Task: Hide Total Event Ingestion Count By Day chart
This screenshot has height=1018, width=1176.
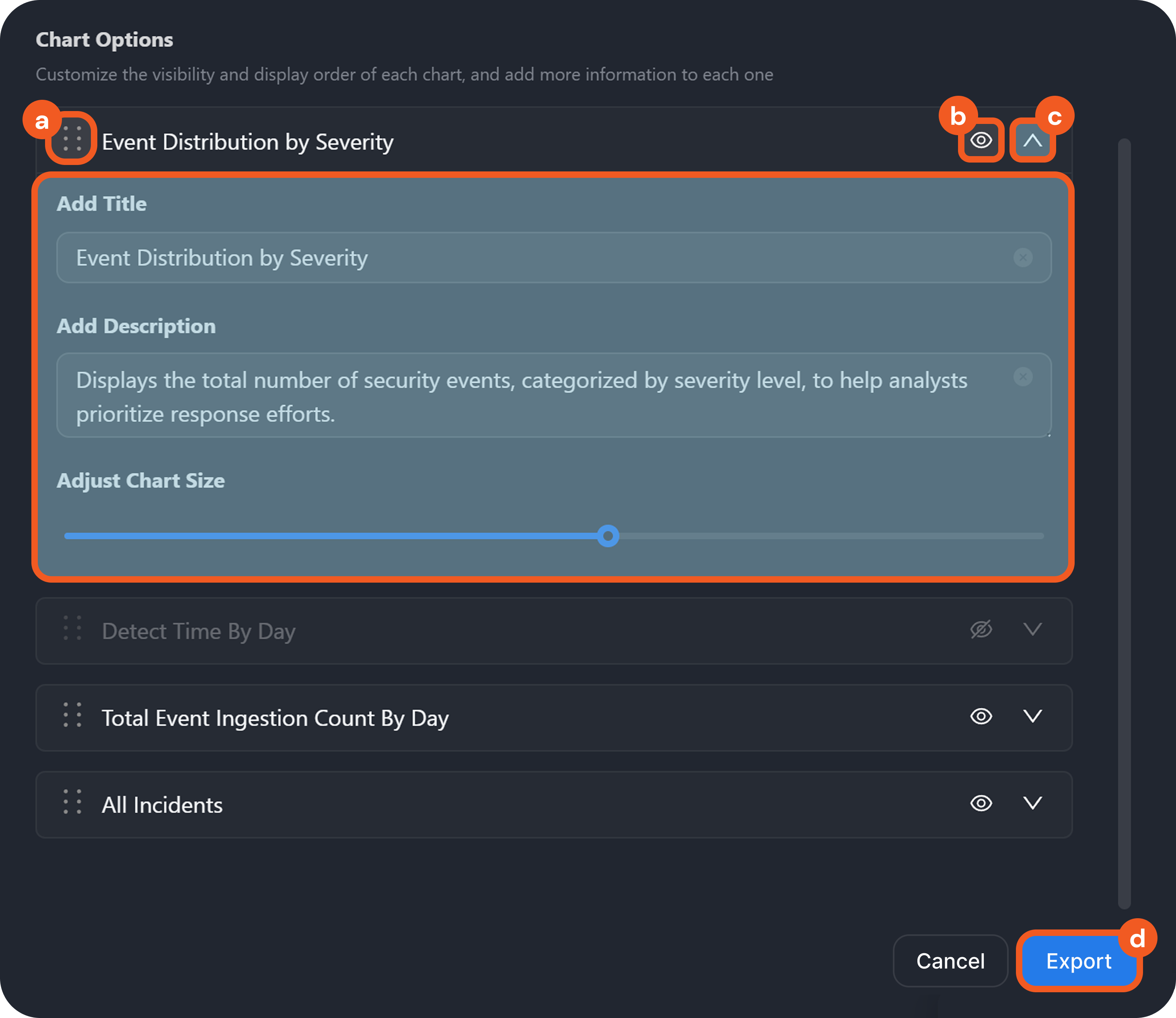Action: 981,716
